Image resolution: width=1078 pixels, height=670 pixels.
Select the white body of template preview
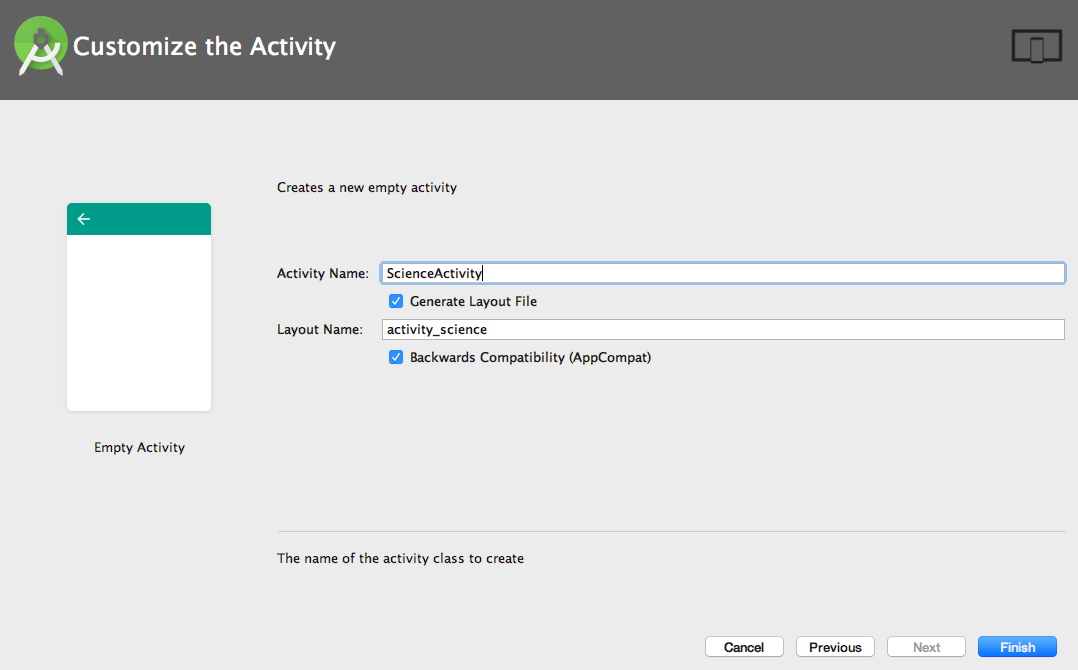point(139,323)
